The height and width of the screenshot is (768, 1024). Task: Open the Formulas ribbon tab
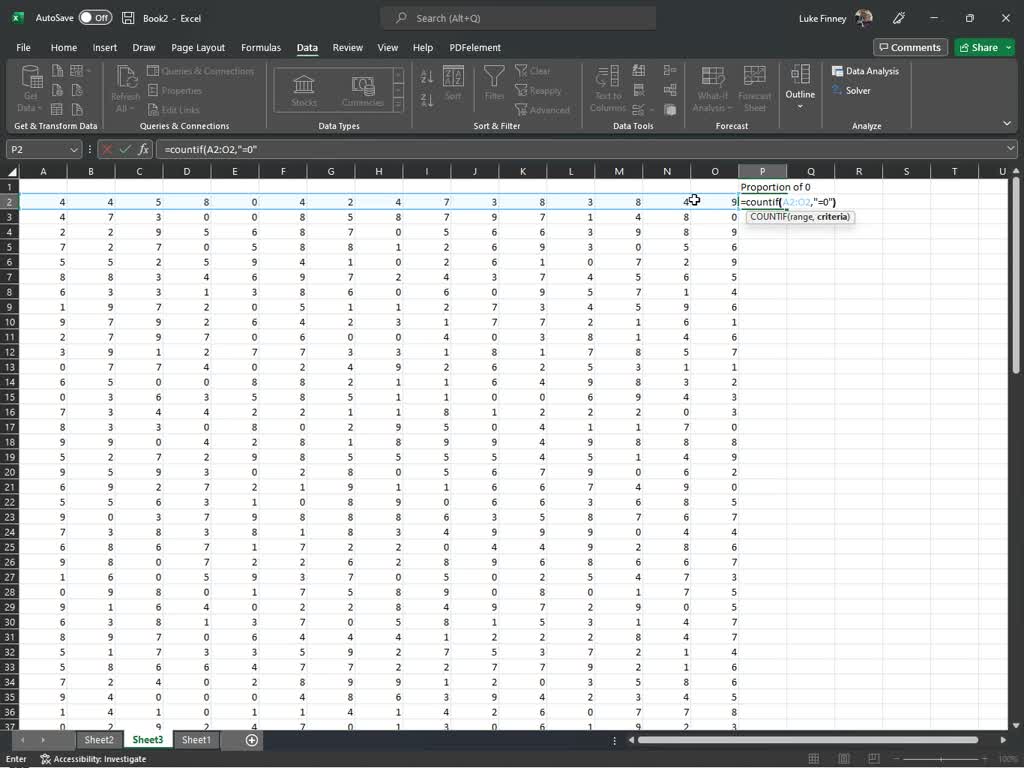click(261, 47)
